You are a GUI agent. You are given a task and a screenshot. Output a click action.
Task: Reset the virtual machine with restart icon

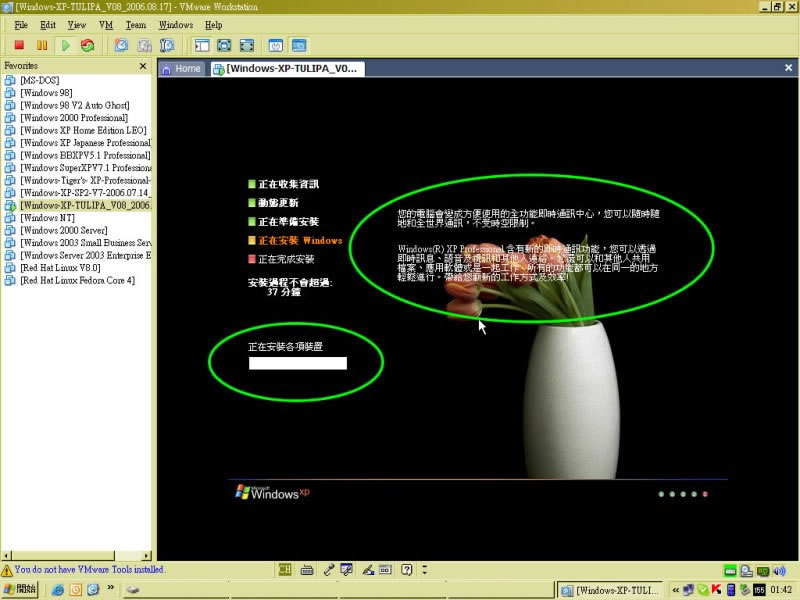(88, 45)
